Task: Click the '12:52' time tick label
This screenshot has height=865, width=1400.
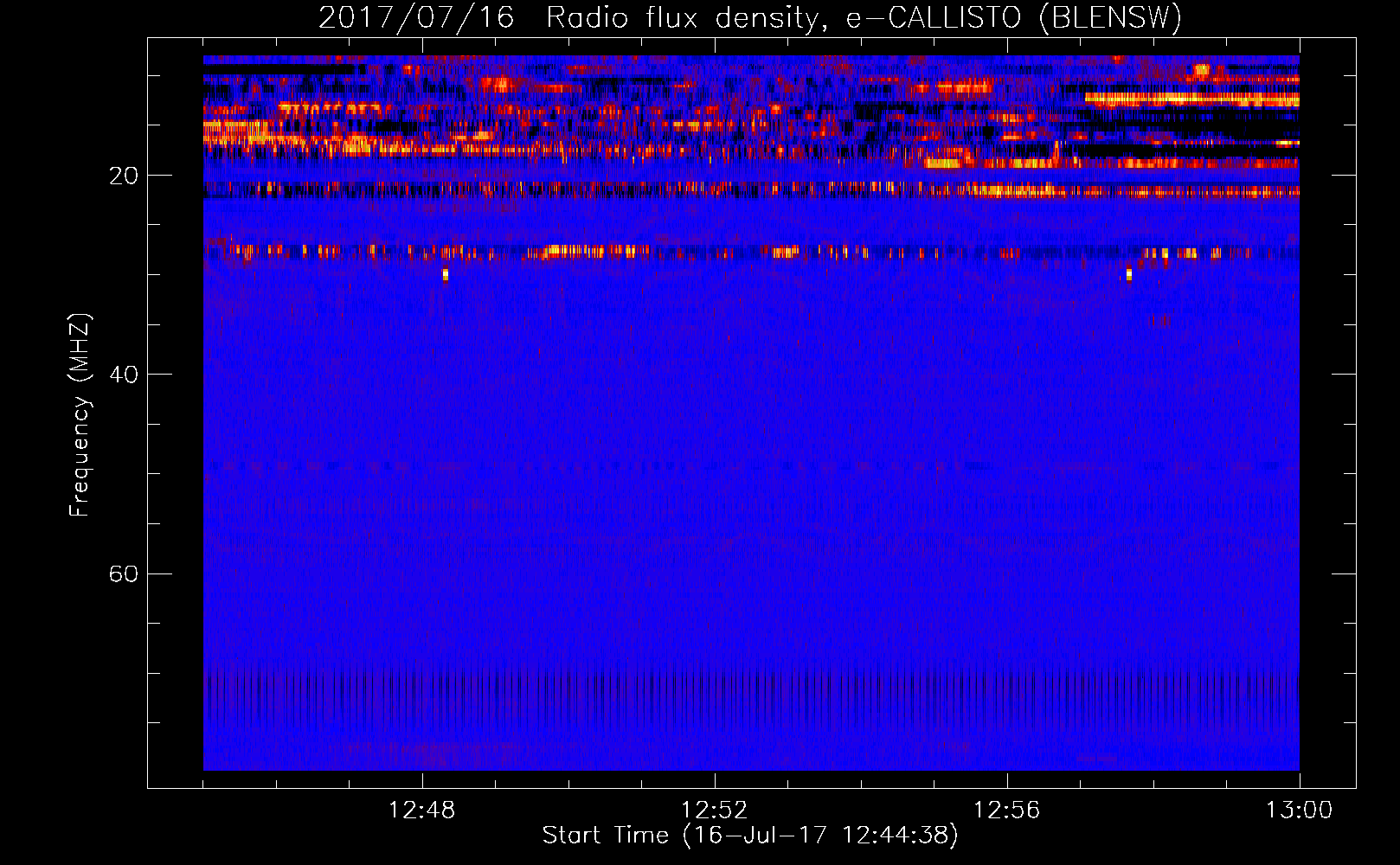Action: tap(715, 811)
